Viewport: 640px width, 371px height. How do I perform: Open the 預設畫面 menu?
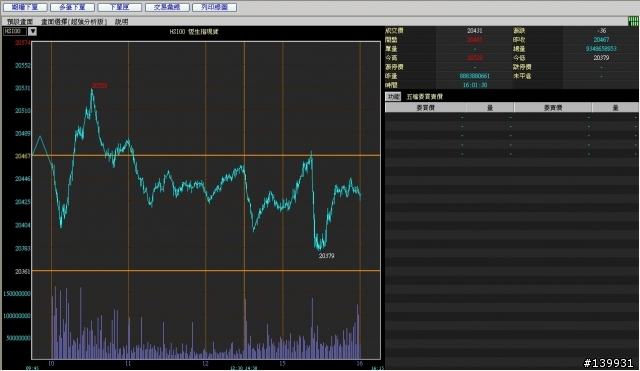(x=20, y=22)
